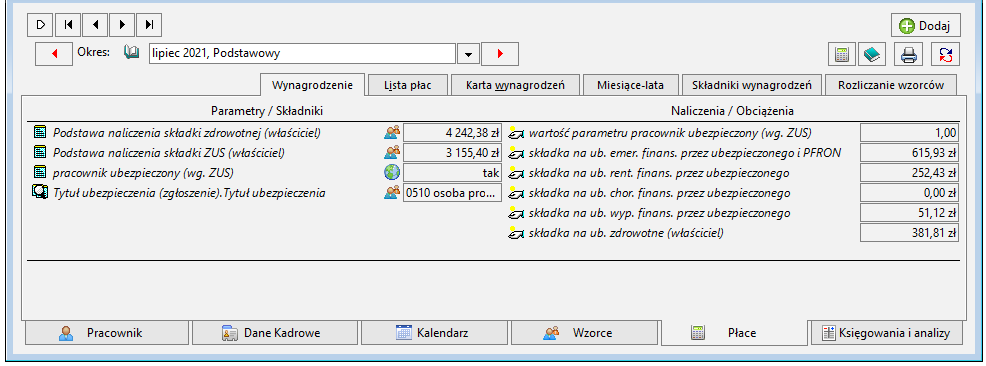Viewport: 986px width, 366px height.
Task: Click the globe icon beside pracownik ubezpieczony
Action: tap(392, 173)
